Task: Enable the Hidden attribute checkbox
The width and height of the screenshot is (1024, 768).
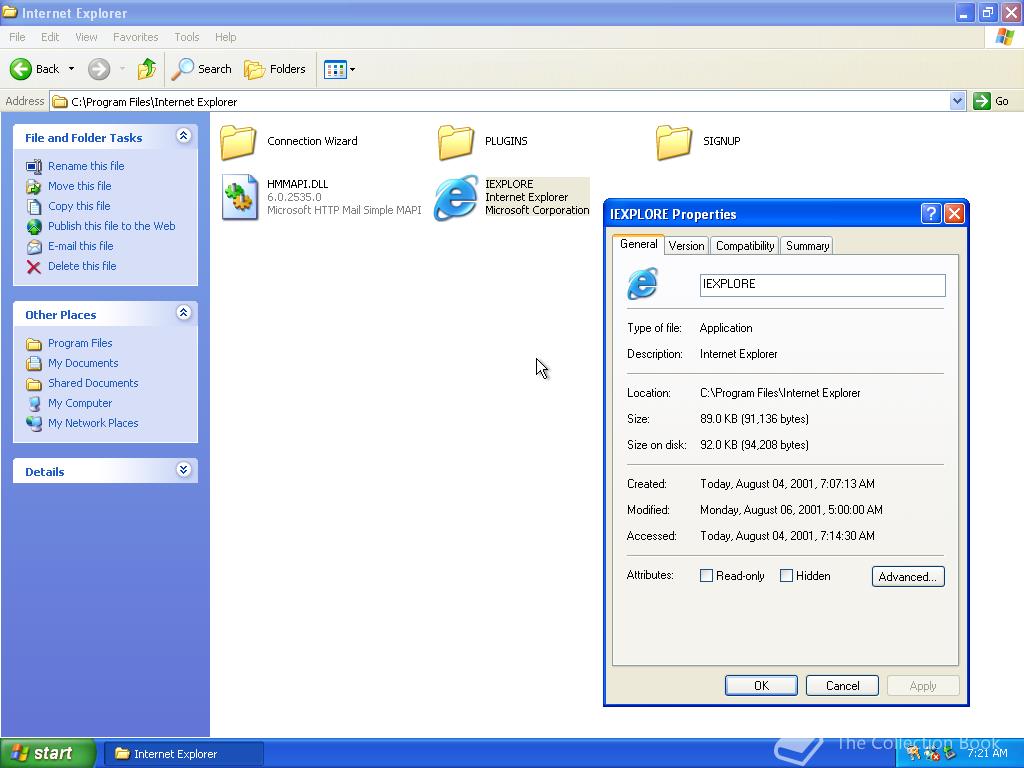Action: [787, 576]
